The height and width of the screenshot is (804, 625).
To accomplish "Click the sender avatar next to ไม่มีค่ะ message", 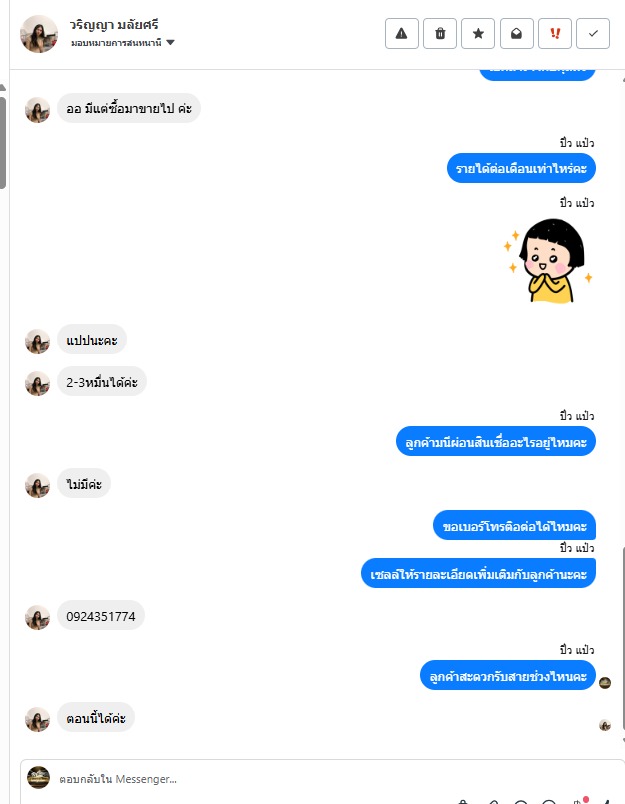I will pyautogui.click(x=37, y=485).
